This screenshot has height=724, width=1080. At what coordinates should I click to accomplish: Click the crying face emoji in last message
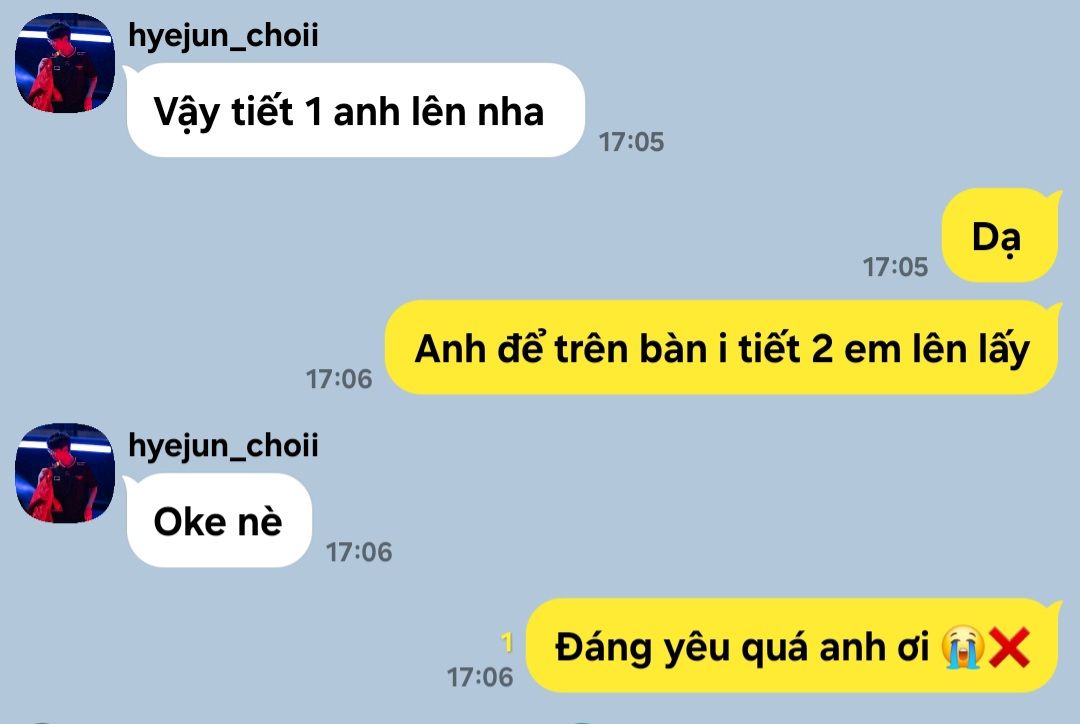click(x=963, y=648)
